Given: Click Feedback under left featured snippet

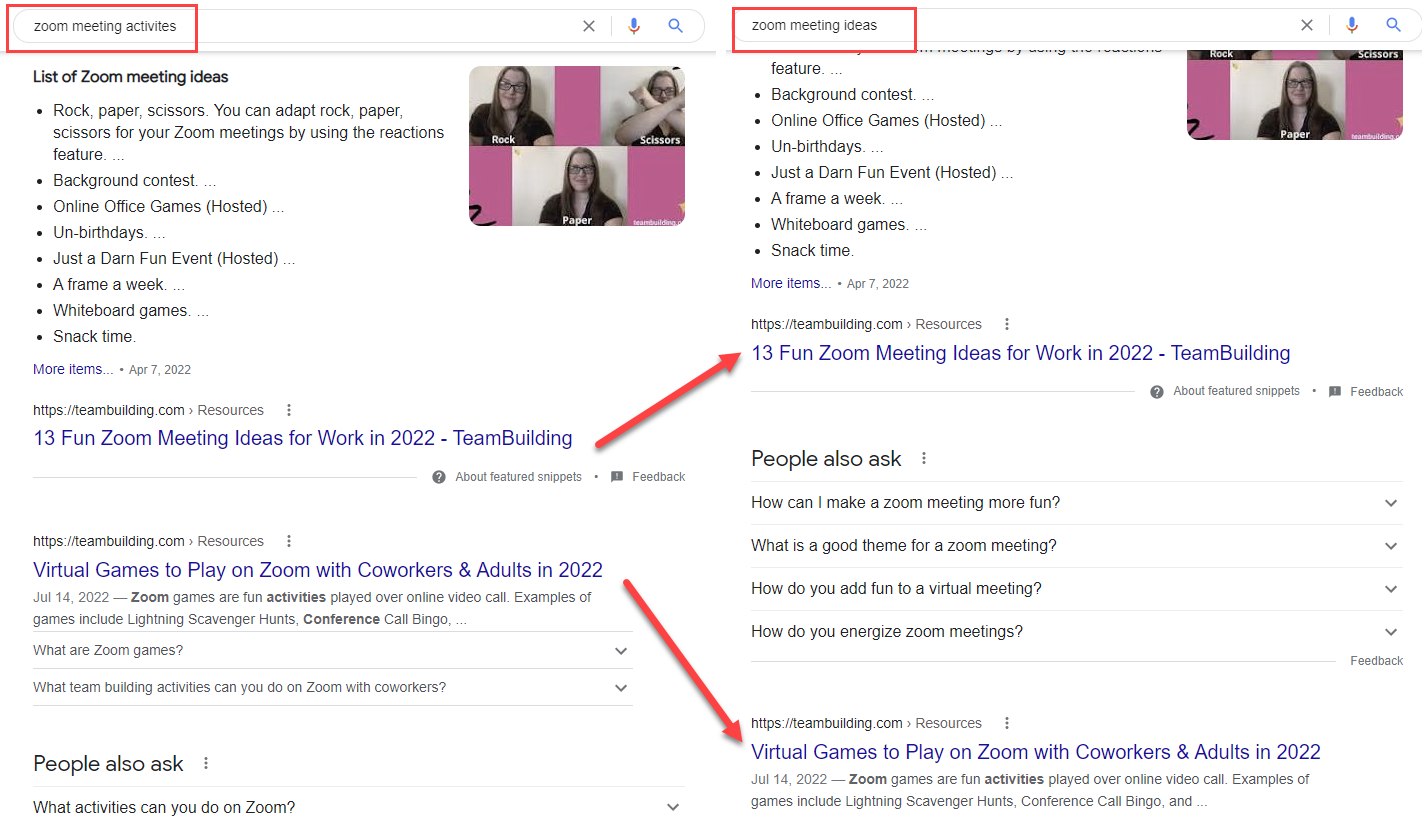Looking at the screenshot, I should coord(659,477).
